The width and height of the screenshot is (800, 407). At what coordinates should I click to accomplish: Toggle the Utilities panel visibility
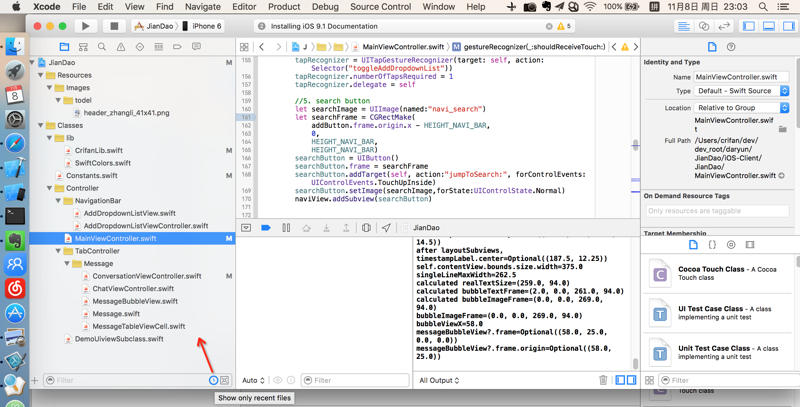[x=789, y=26]
